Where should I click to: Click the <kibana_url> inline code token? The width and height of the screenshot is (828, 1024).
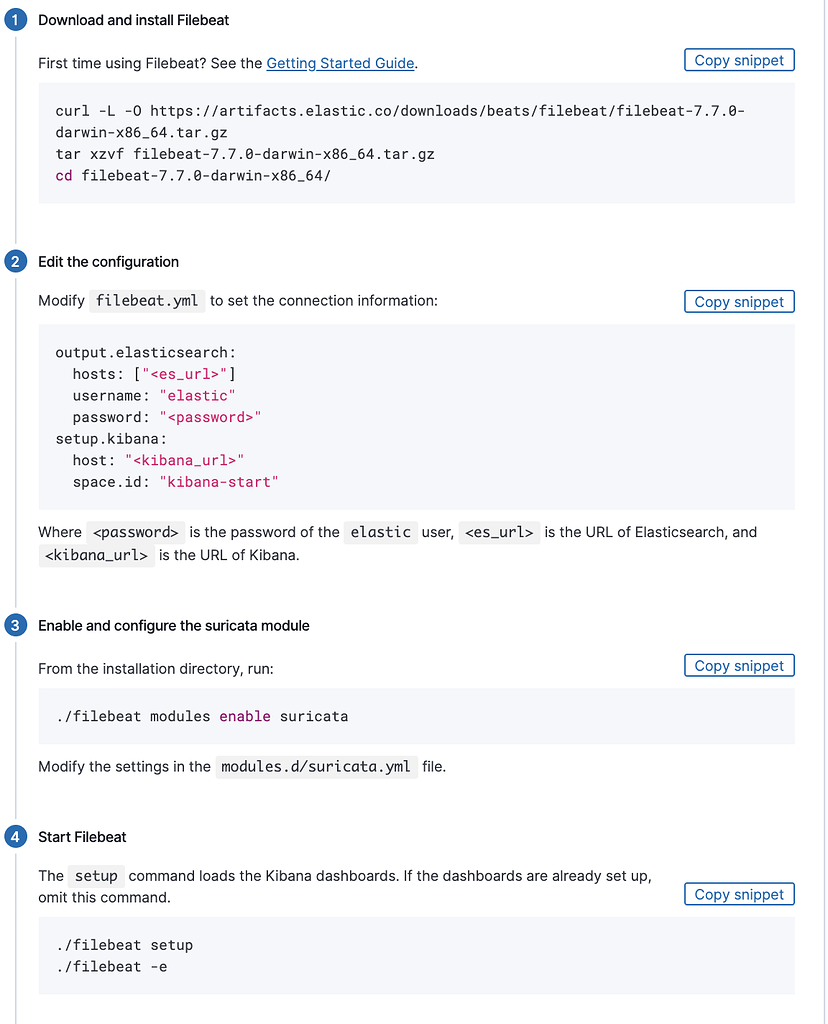click(96, 554)
